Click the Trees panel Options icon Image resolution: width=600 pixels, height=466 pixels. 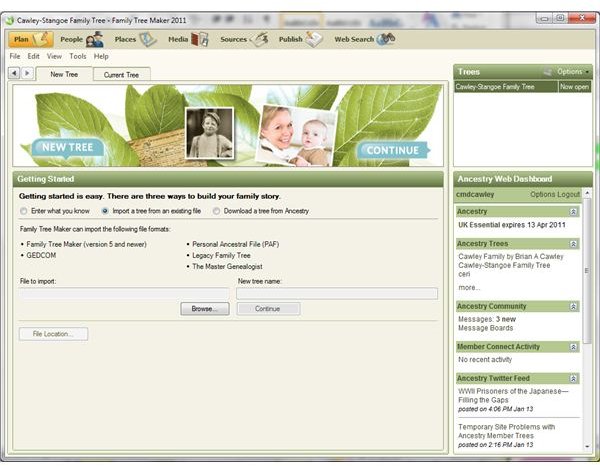tap(548, 72)
